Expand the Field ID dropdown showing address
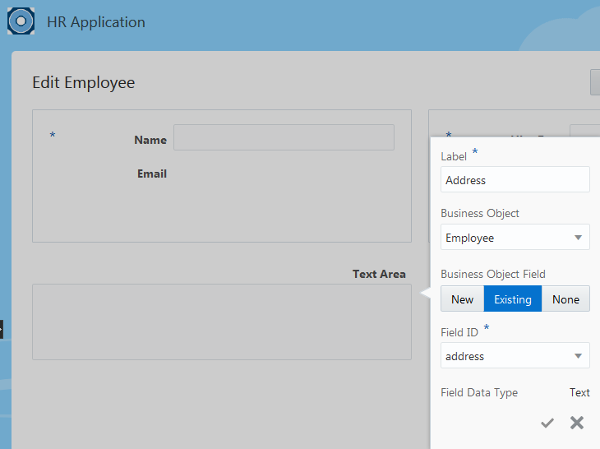This screenshot has height=449, width=600. pyautogui.click(x=515, y=356)
